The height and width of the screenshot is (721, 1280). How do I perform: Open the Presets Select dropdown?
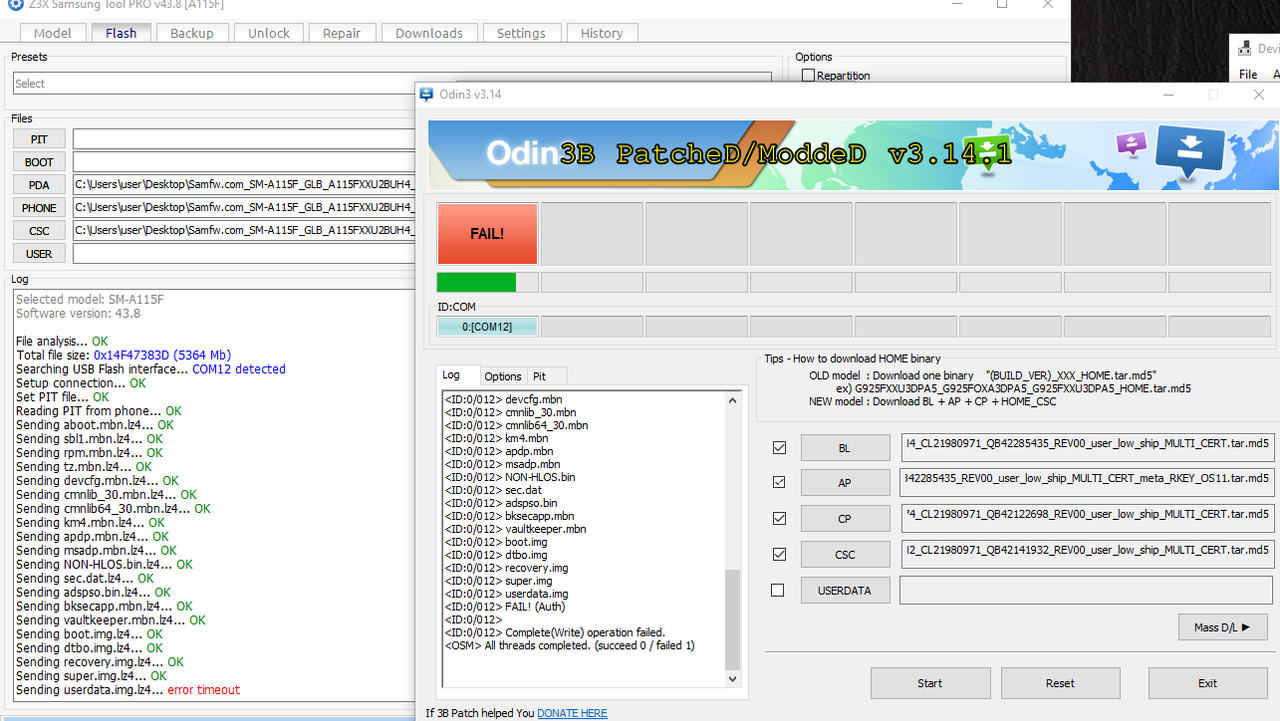point(392,83)
